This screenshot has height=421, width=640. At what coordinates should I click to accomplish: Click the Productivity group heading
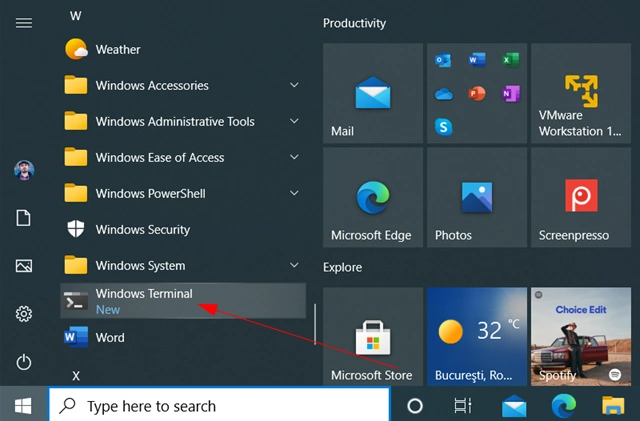(354, 23)
